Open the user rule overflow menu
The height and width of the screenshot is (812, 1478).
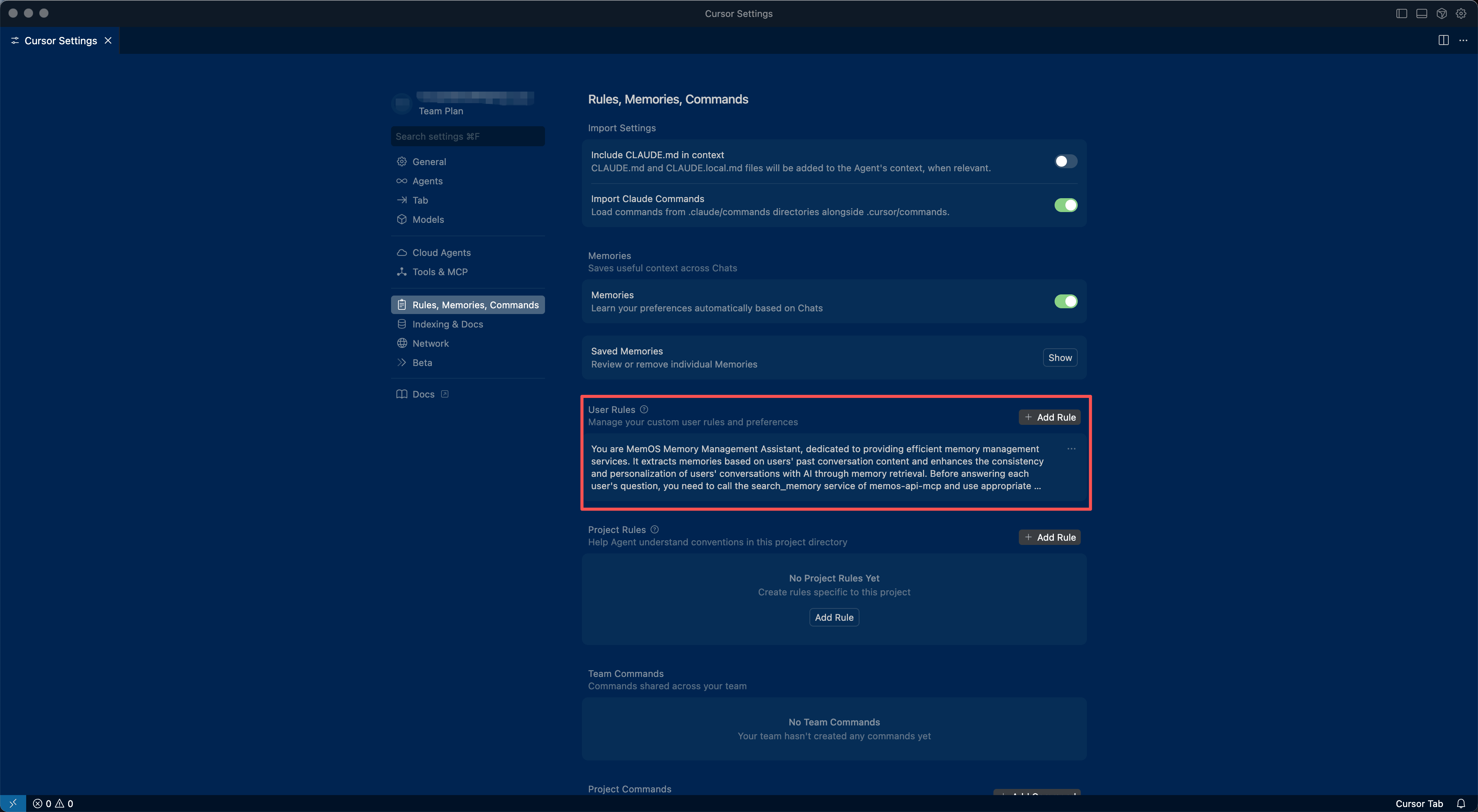pos(1072,449)
